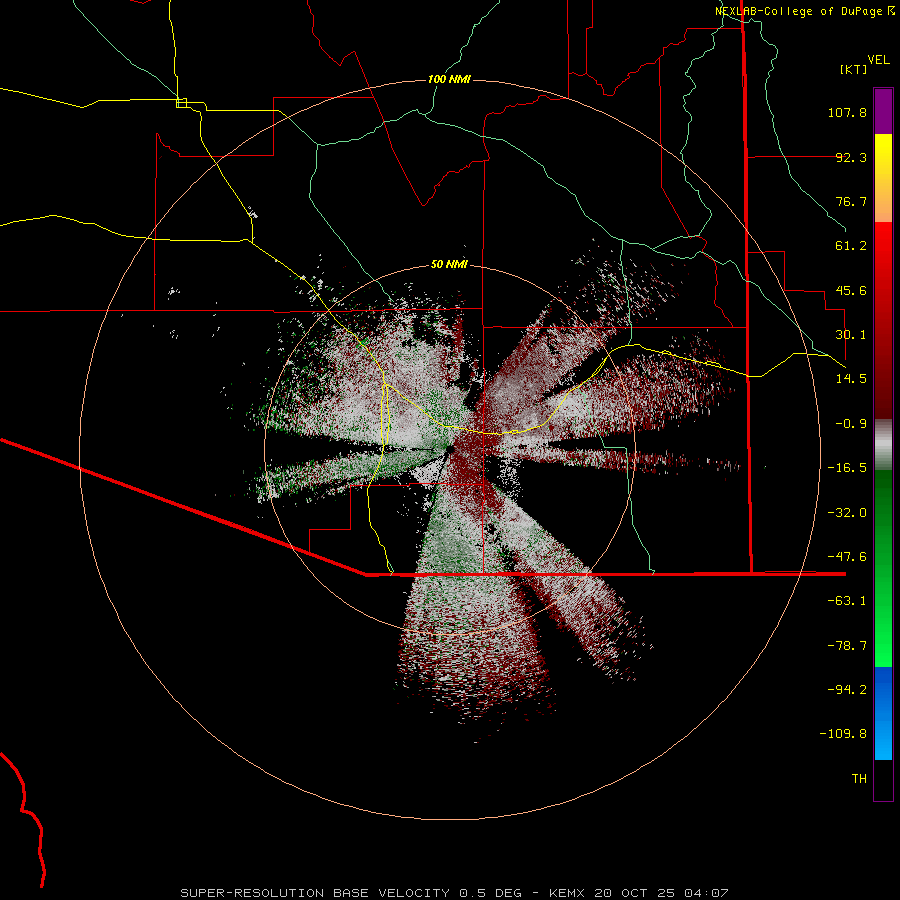Click the -63.1 velocity scale value

[847, 601]
